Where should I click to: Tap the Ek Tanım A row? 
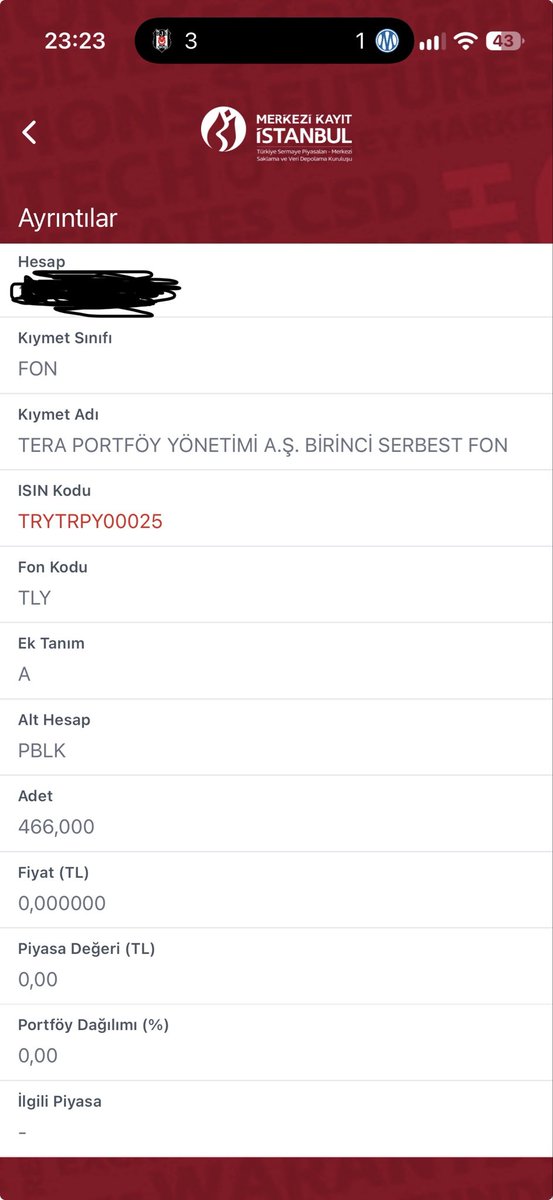click(x=276, y=661)
